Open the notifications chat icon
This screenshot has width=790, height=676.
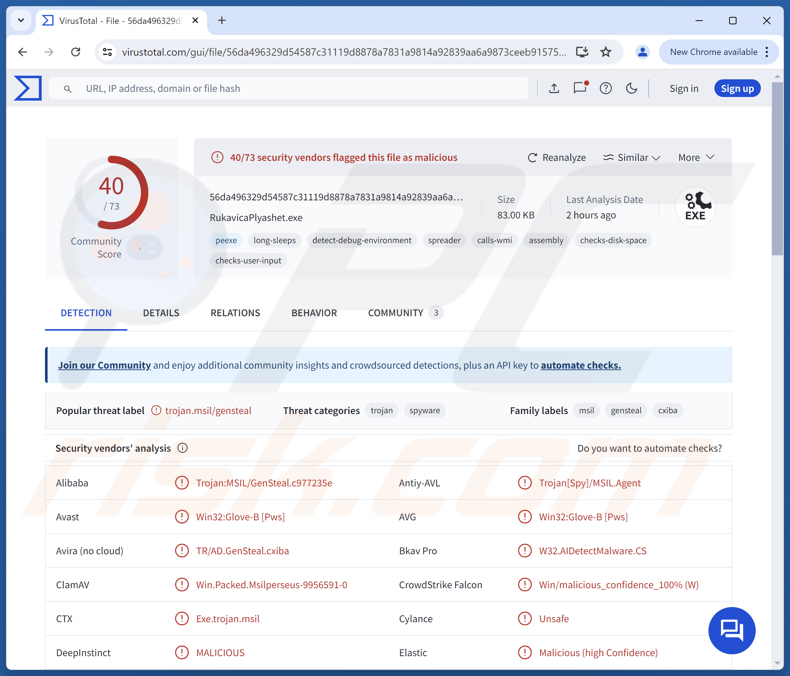tap(580, 88)
